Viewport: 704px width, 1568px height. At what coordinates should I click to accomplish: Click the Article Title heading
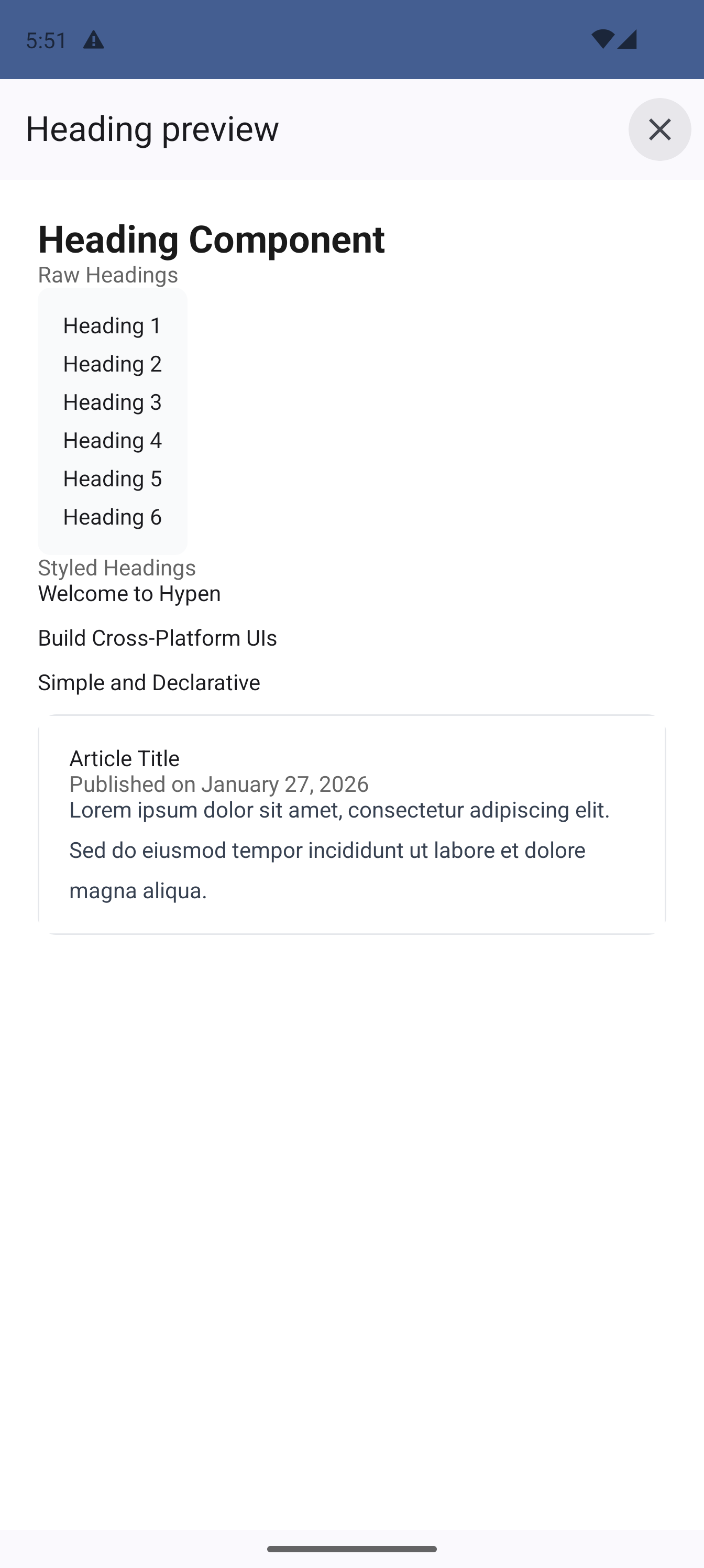click(x=124, y=758)
